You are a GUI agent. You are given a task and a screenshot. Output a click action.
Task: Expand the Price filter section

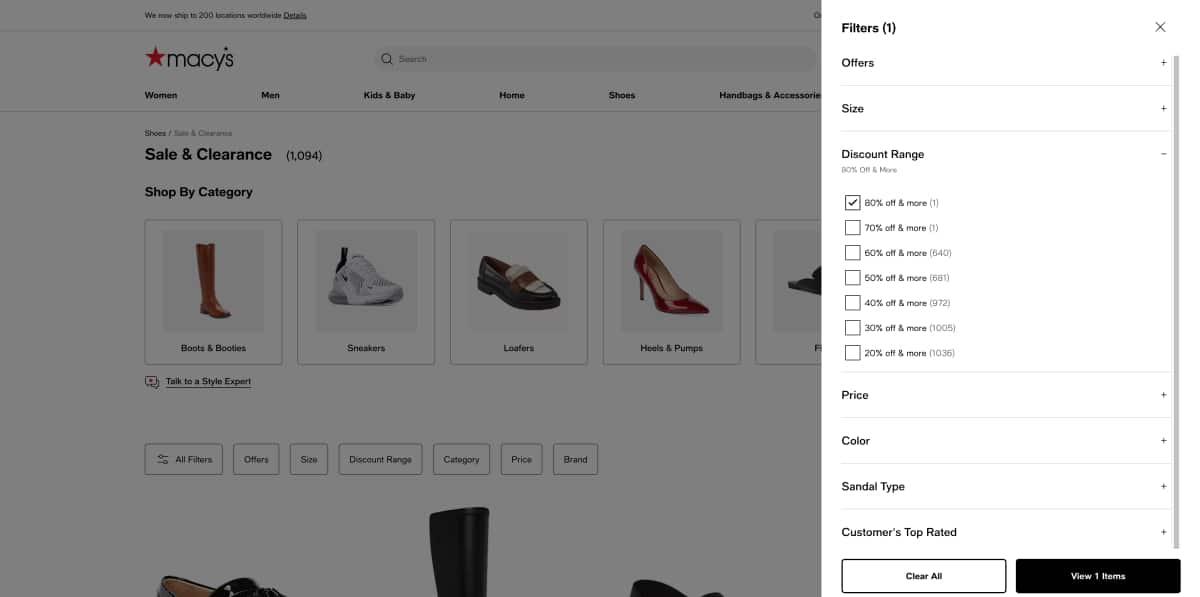pyautogui.click(x=1163, y=394)
